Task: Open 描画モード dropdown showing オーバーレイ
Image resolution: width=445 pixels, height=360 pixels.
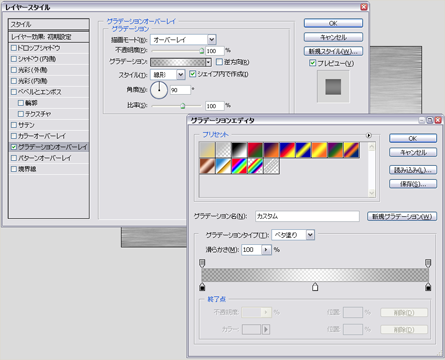Action: [x=183, y=40]
